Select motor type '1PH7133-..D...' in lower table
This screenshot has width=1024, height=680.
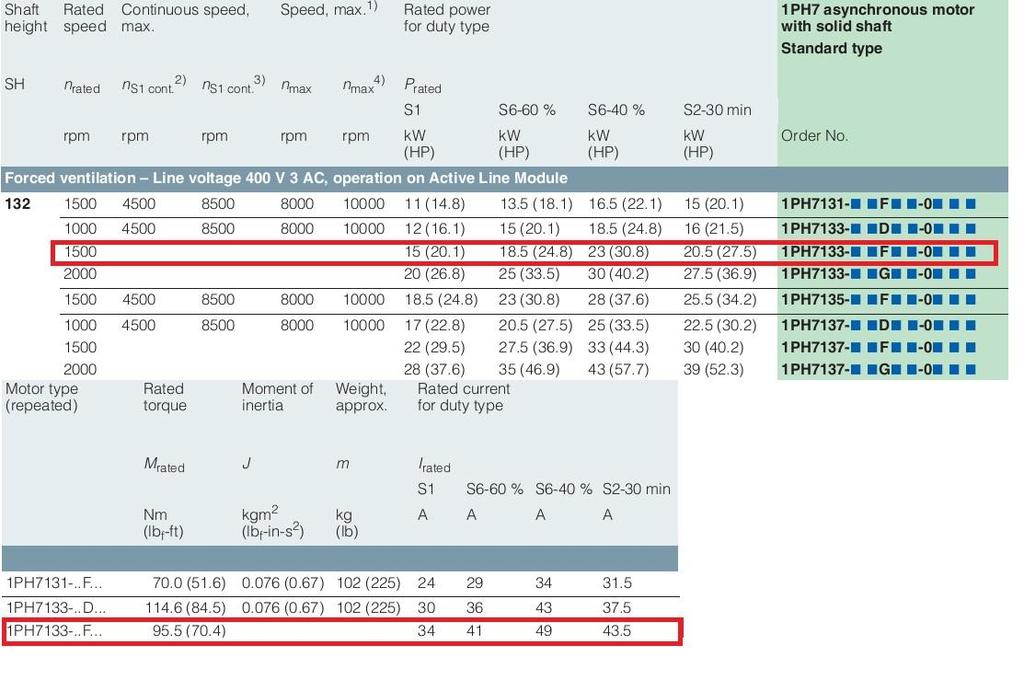coord(56,607)
